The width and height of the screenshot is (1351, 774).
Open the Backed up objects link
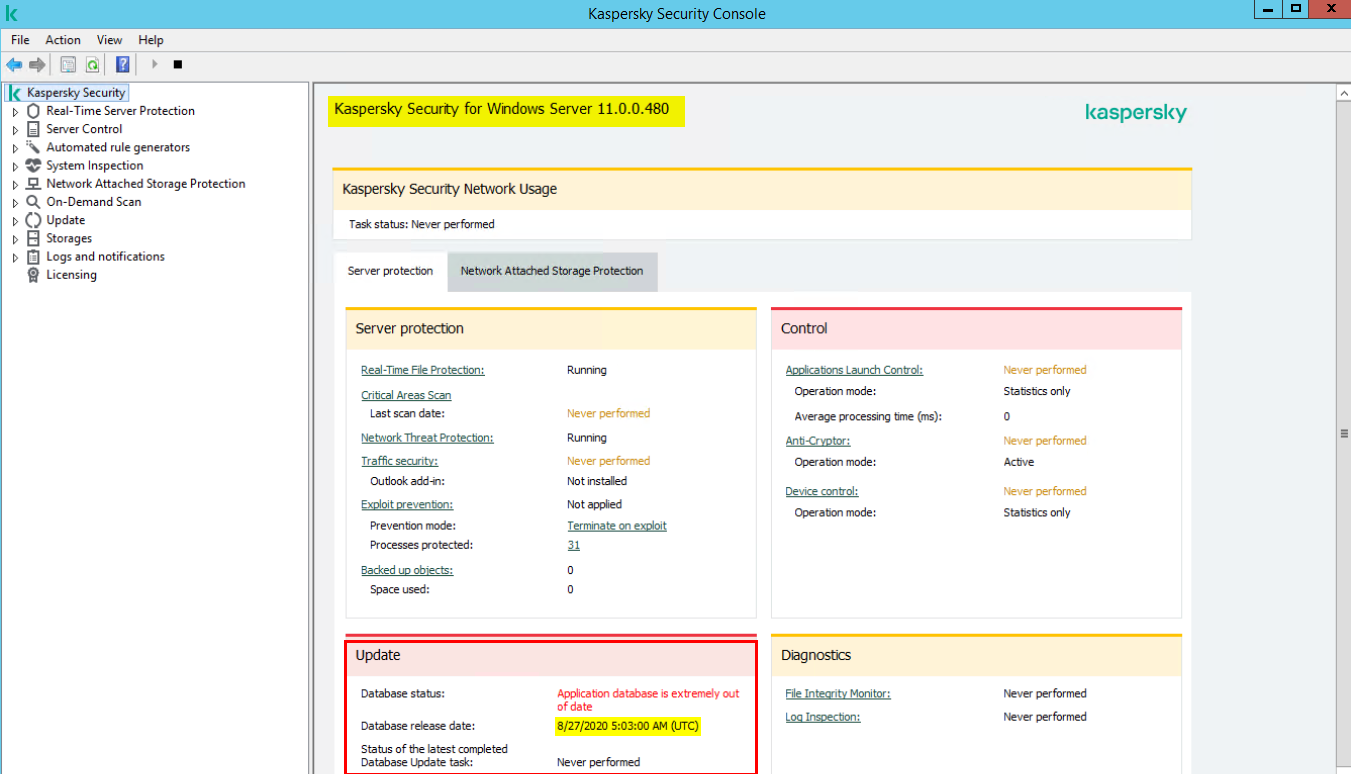coord(407,570)
